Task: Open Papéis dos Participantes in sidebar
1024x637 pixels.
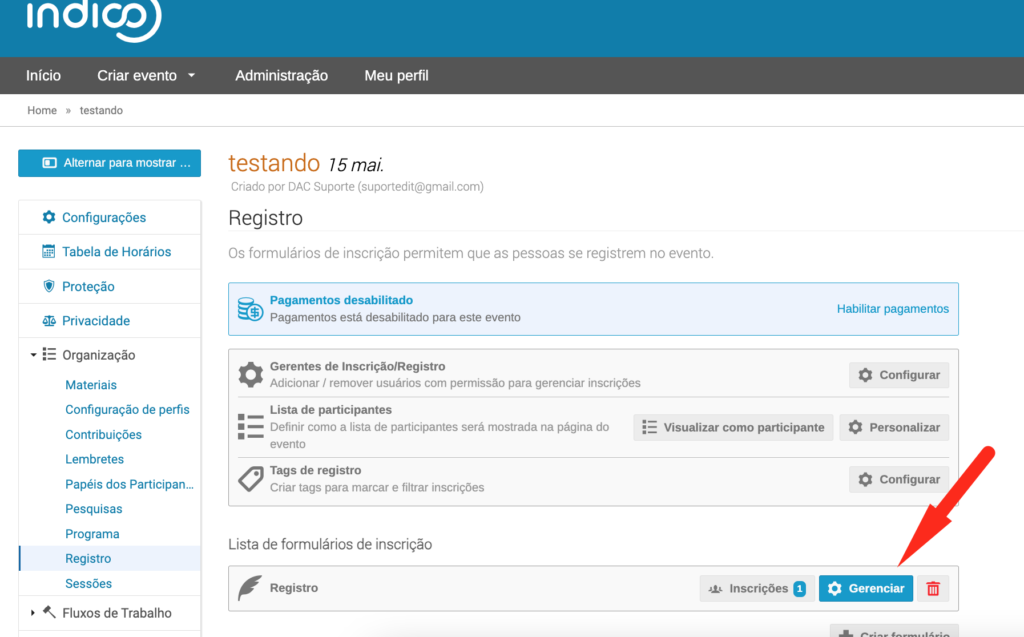Action: point(129,484)
